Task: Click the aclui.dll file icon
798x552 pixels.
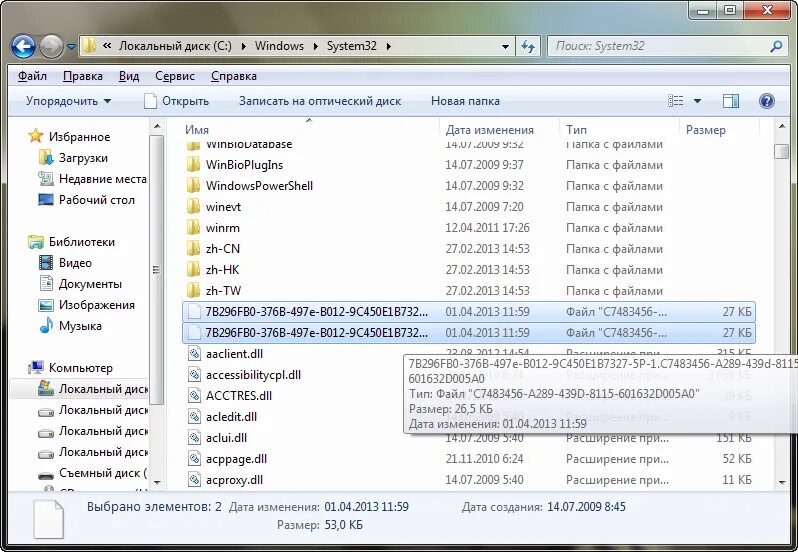Action: pyautogui.click(x=194, y=438)
